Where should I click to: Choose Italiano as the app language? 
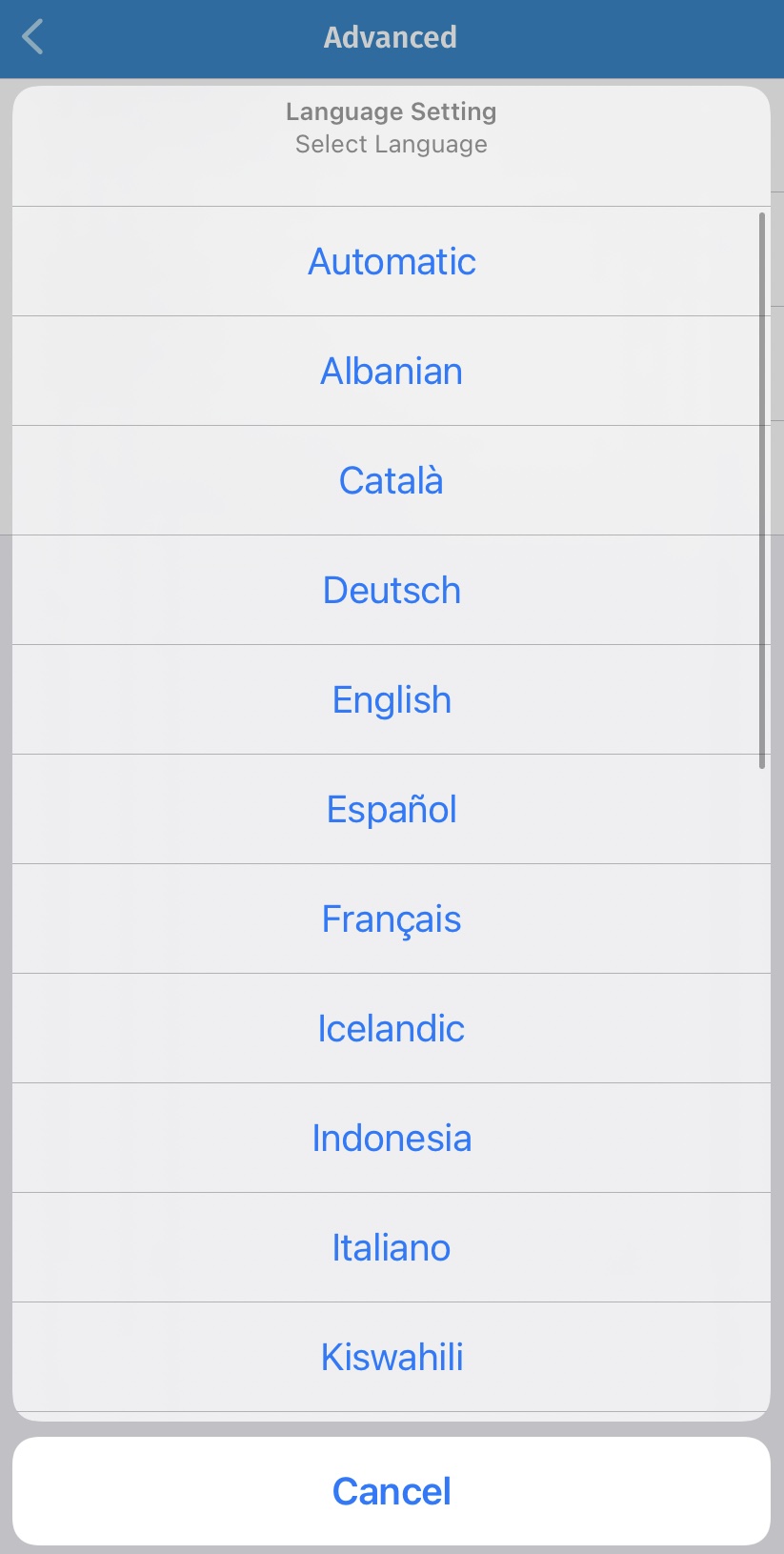(x=392, y=1248)
